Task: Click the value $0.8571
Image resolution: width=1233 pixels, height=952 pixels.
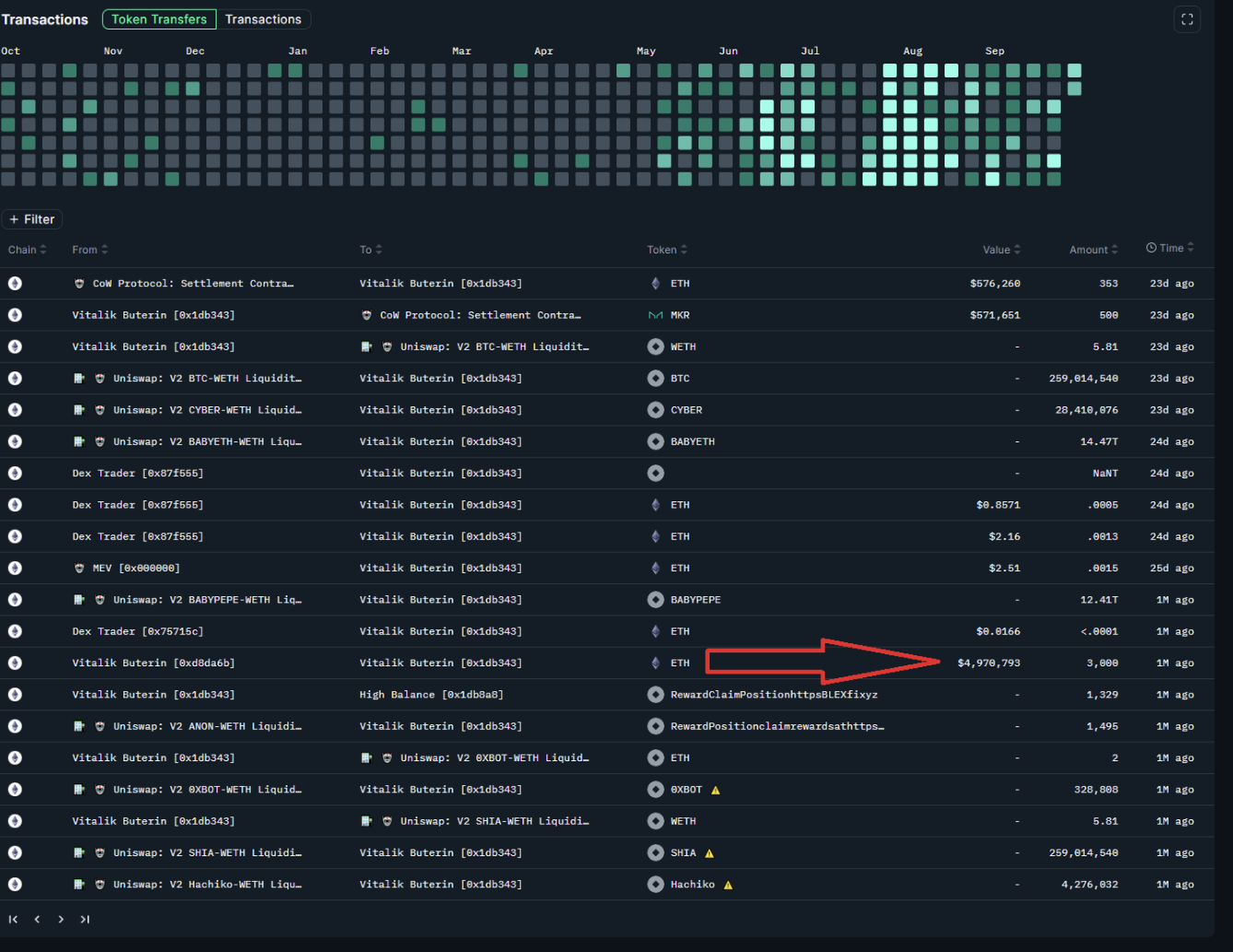Action: 998,505
